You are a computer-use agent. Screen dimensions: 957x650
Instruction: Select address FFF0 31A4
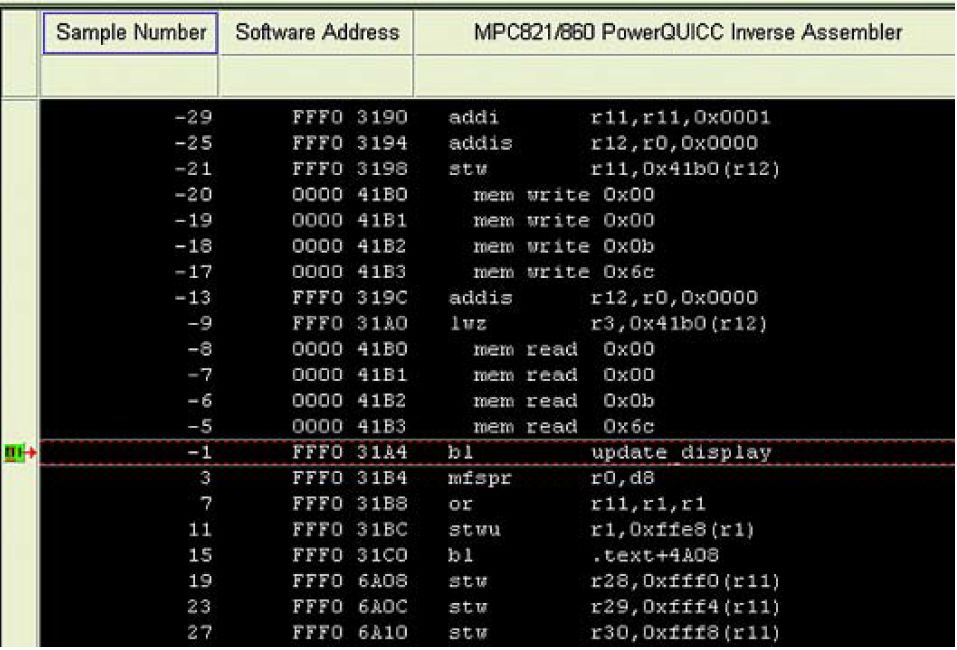click(349, 452)
